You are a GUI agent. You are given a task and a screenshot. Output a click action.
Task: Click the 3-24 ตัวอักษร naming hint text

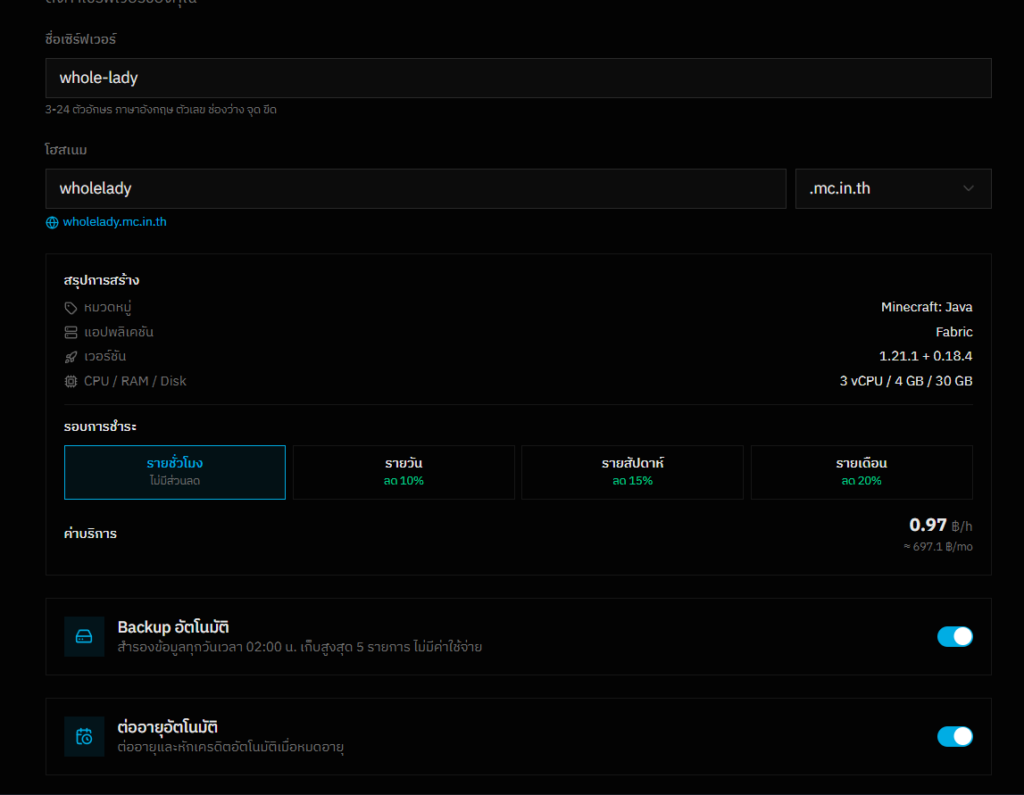(161, 110)
